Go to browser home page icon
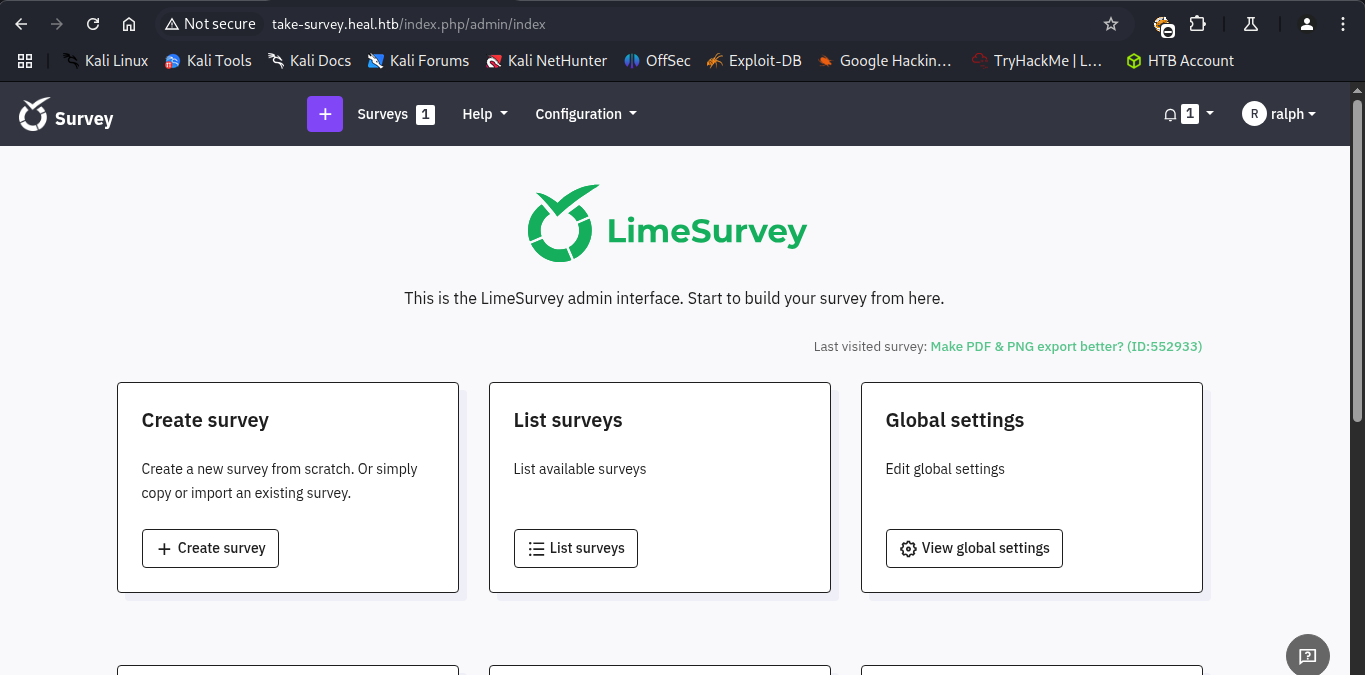Viewport: 1365px width, 675px height. tap(129, 24)
